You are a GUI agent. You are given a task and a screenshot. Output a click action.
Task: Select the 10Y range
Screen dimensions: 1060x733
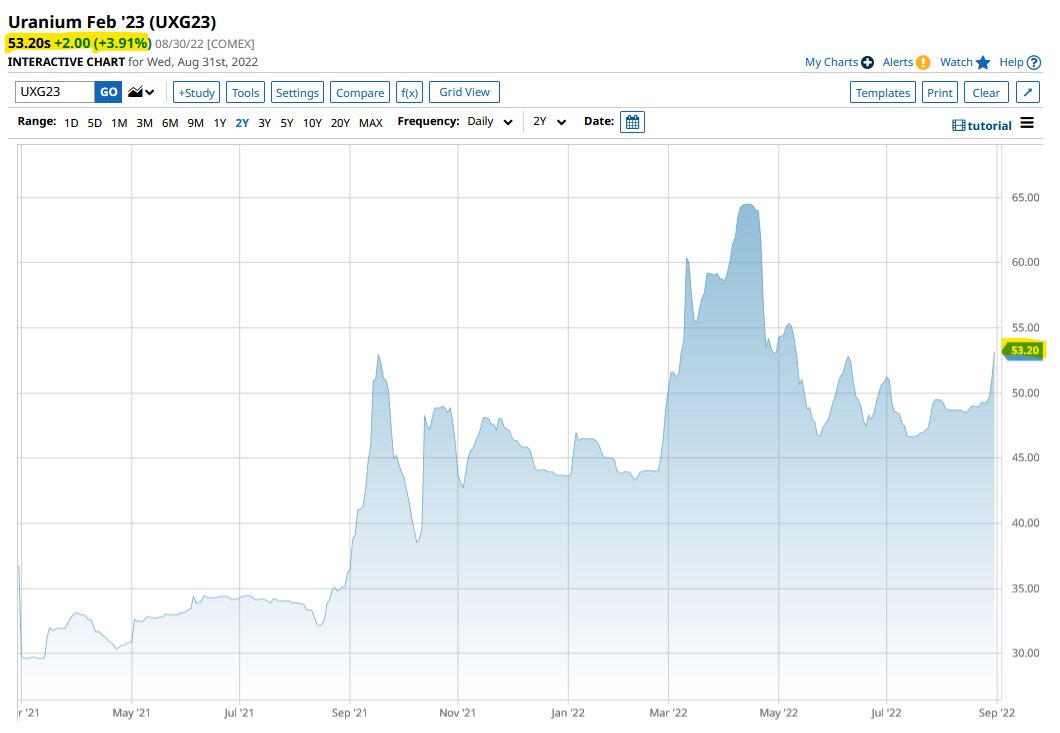(x=312, y=123)
